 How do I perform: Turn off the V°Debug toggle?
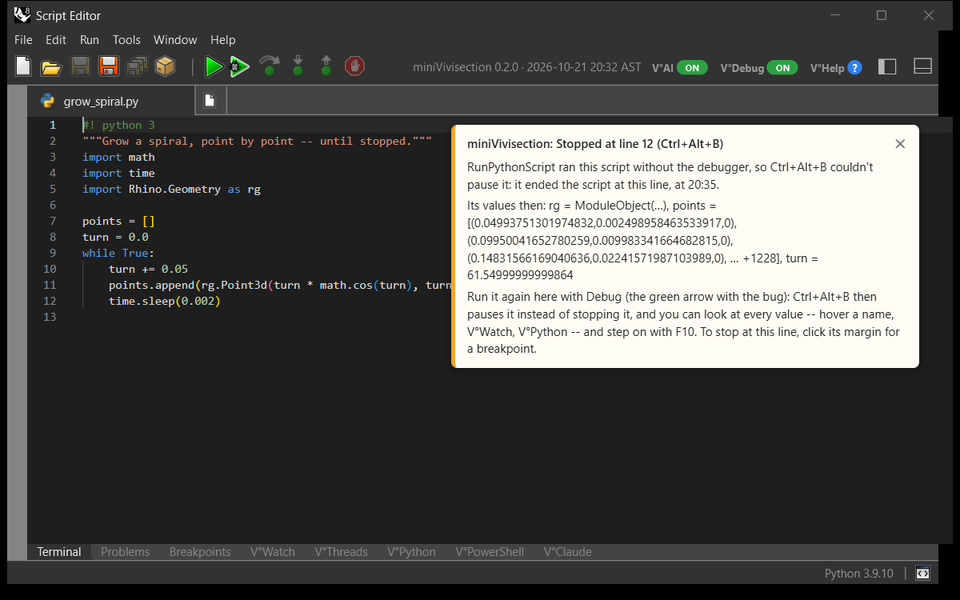click(783, 68)
